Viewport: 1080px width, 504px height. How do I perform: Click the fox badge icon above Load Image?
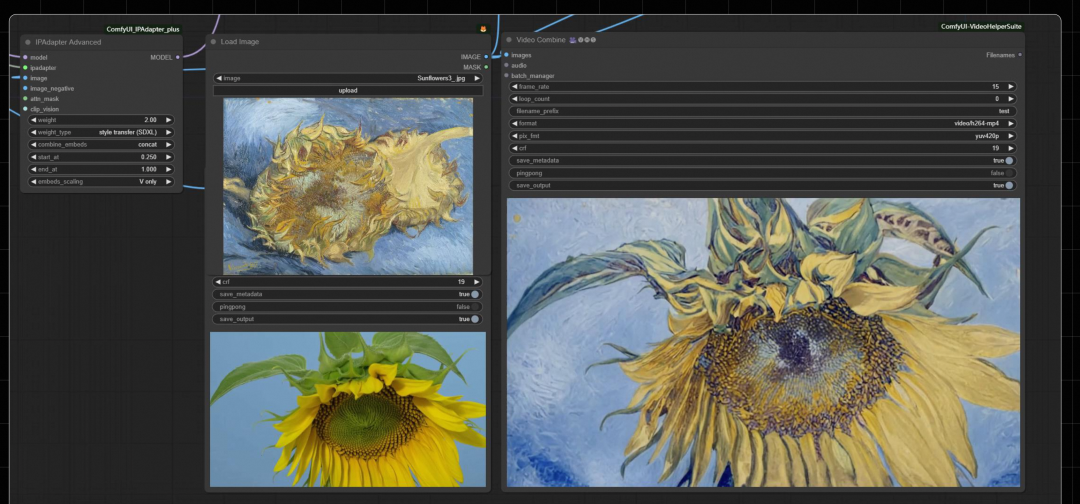click(483, 29)
